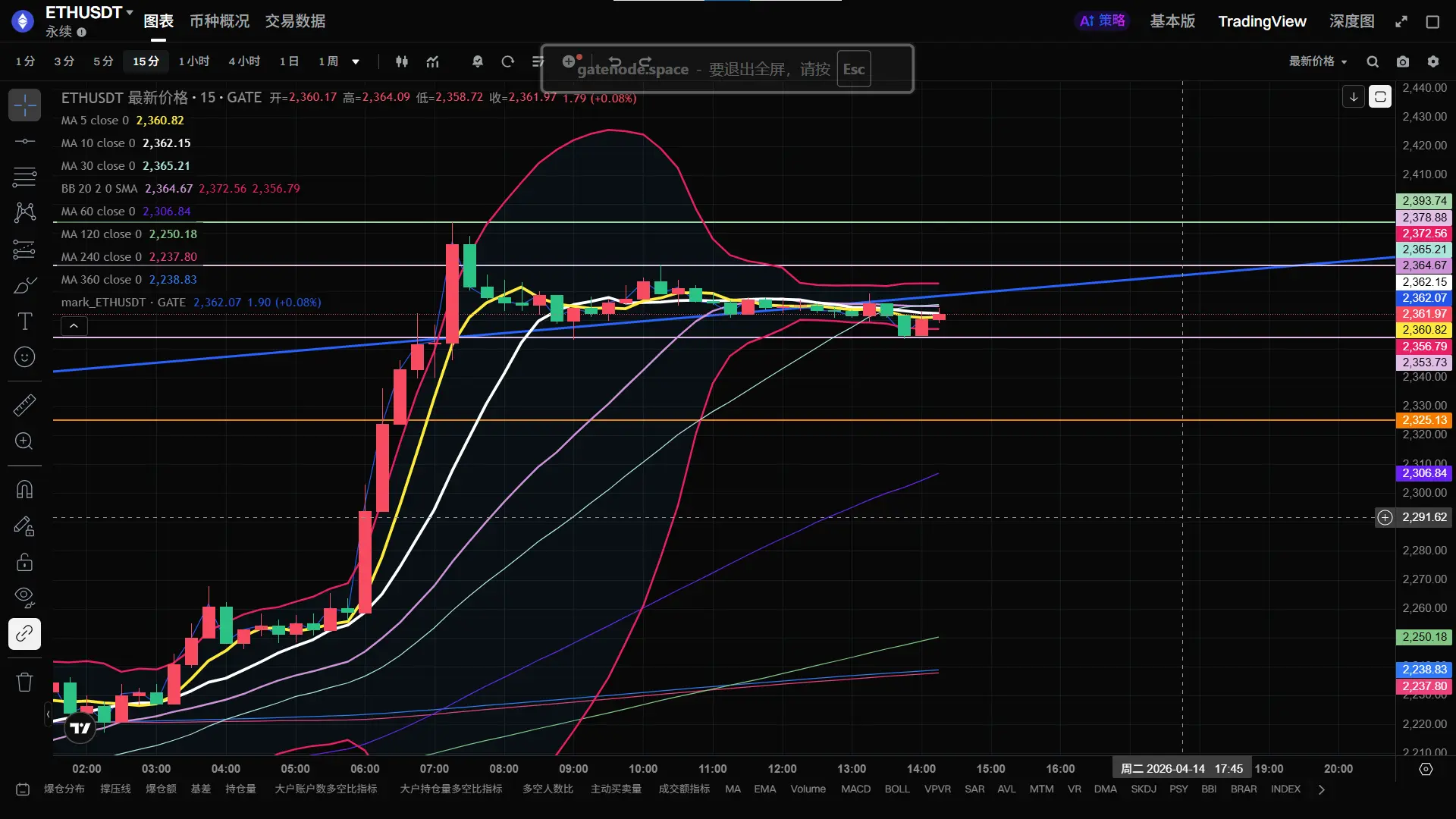Toggle stay in drawing mode pencil-lock

[24, 526]
